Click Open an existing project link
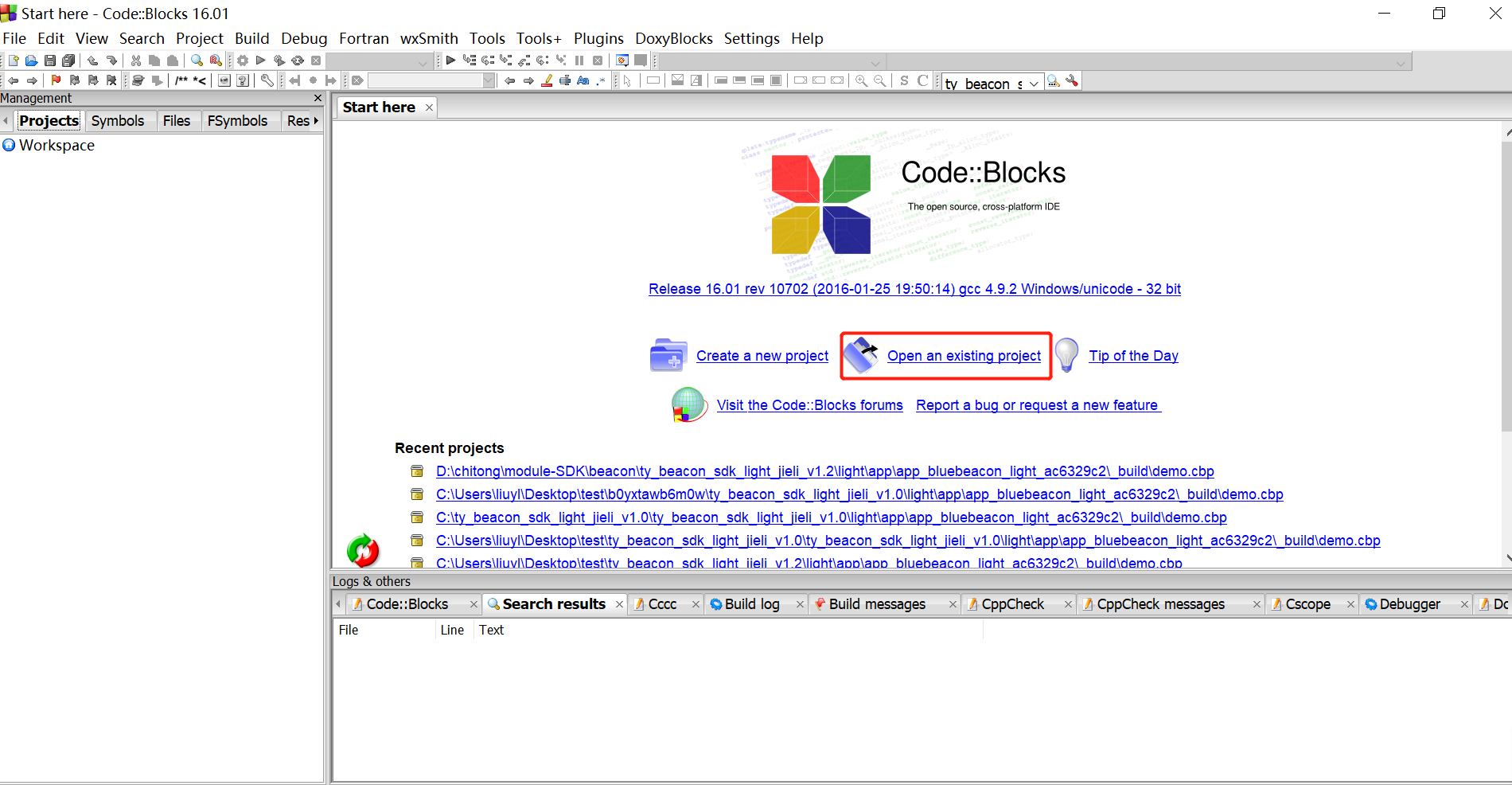 coord(964,356)
